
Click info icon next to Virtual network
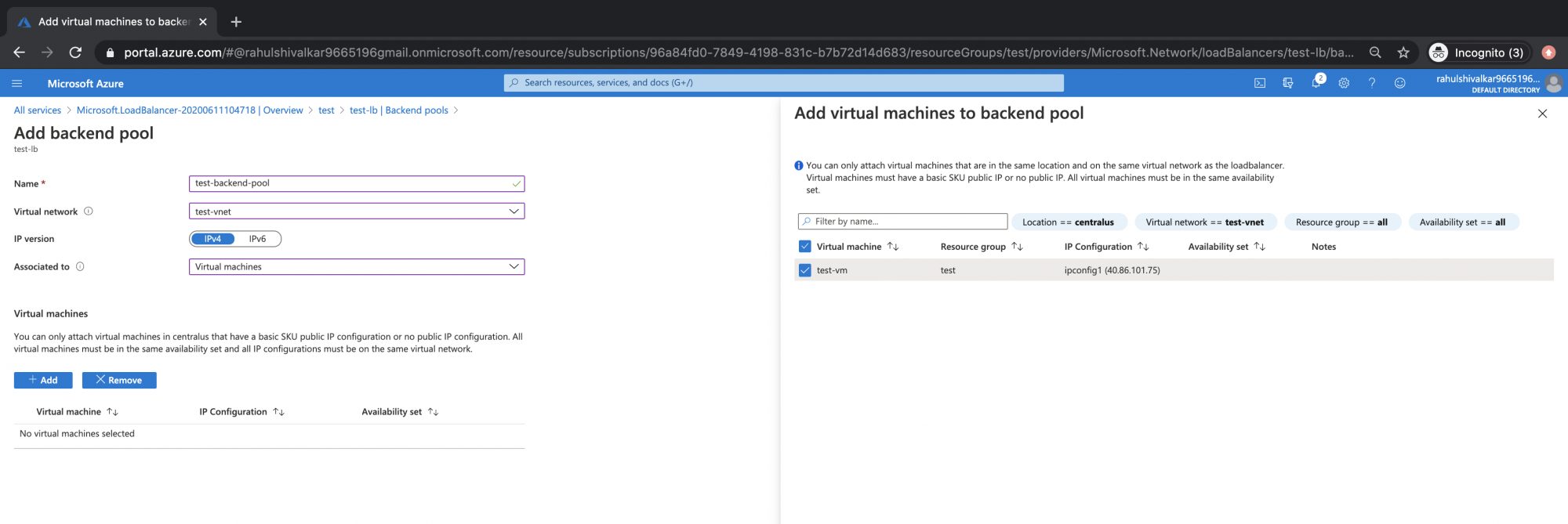(89, 211)
